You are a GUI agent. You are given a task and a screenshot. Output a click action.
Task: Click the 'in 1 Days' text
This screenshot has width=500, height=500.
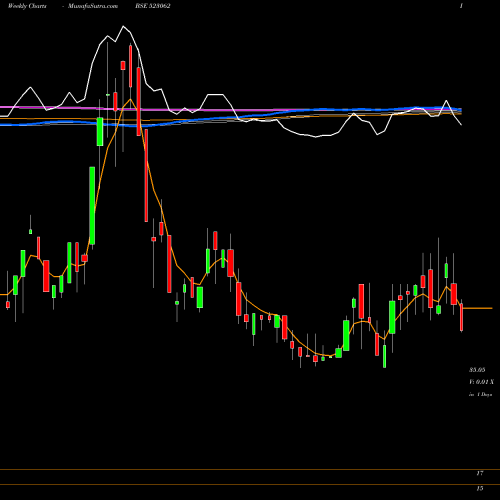(480, 394)
